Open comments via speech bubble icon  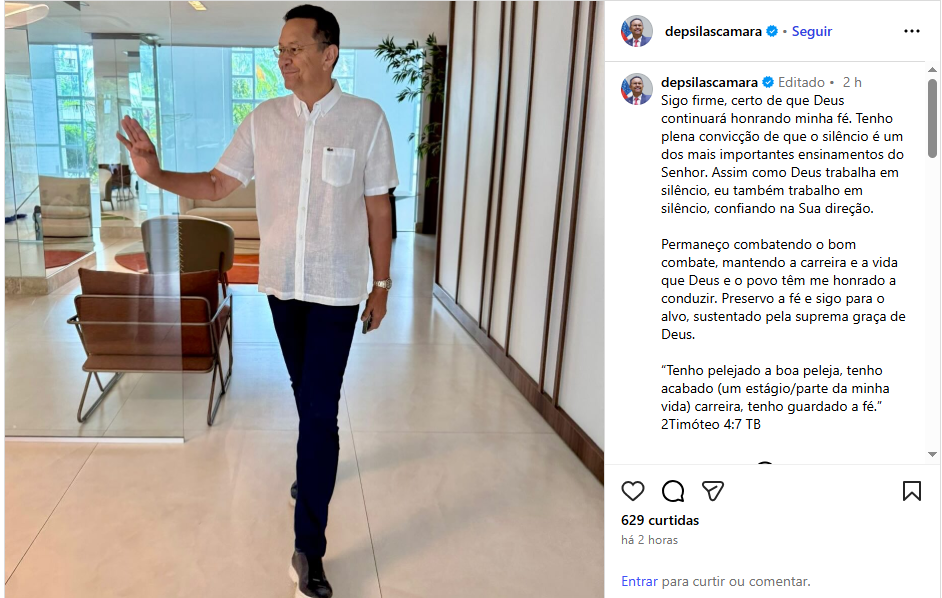click(x=673, y=491)
